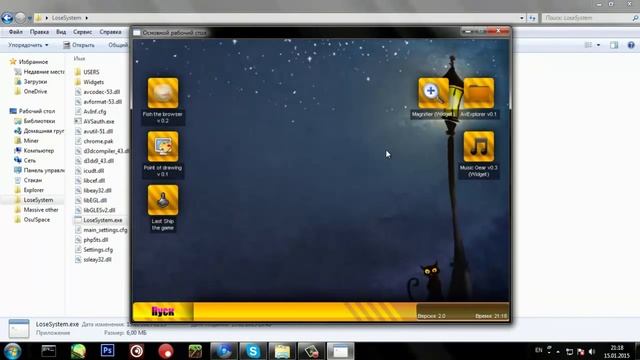Select the Widgets folder
Viewport: 640px width, 360px height.
pos(89,82)
